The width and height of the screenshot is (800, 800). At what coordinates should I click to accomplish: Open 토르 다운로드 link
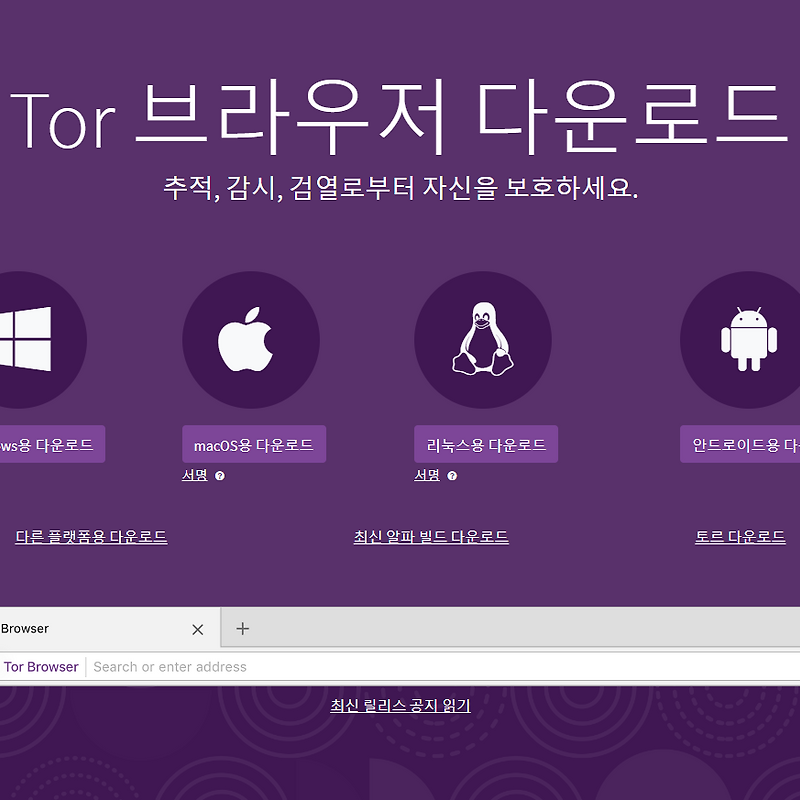pos(740,537)
